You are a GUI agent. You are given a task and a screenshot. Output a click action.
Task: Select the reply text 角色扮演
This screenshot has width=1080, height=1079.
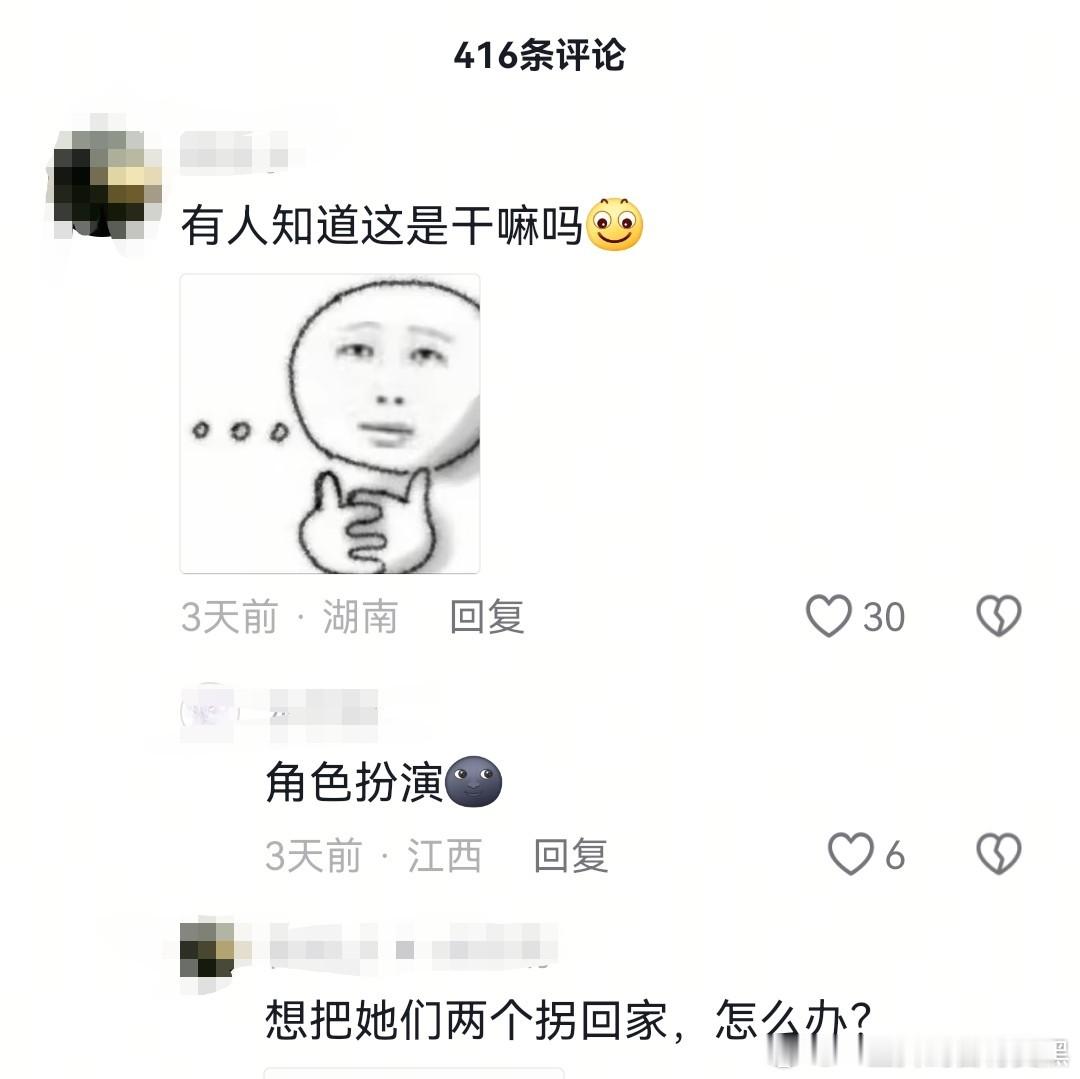click(x=354, y=782)
